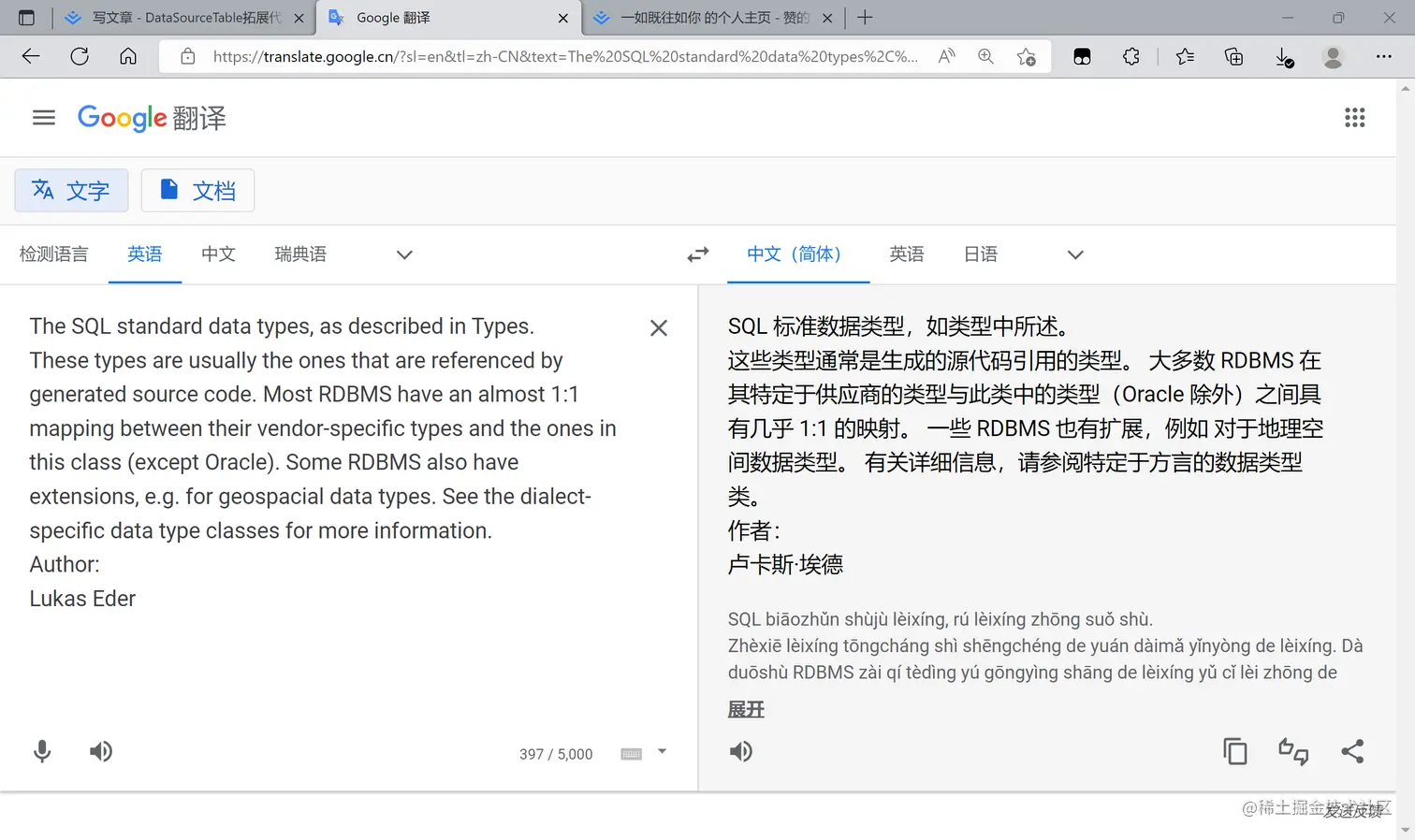Select 中文（简体）as target language

(x=798, y=254)
